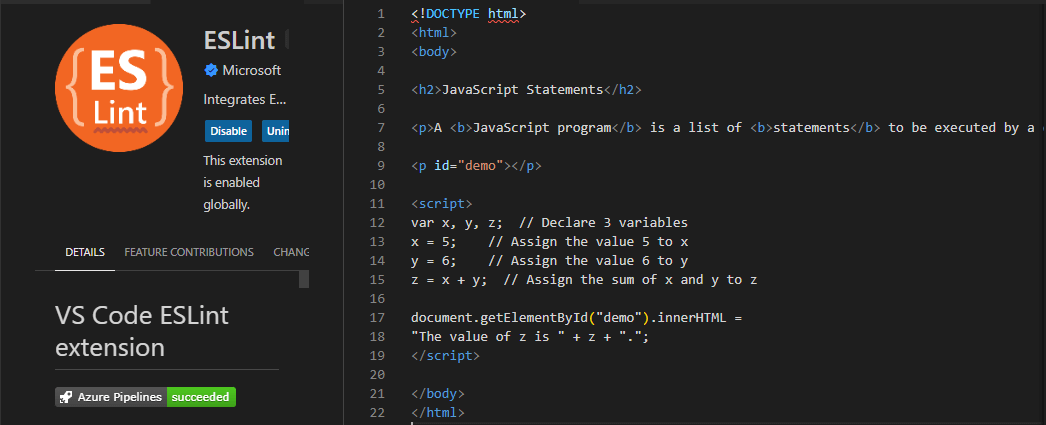Screen dimensions: 1046x425
Task: Click the ESLint extension logo
Action: (119, 88)
